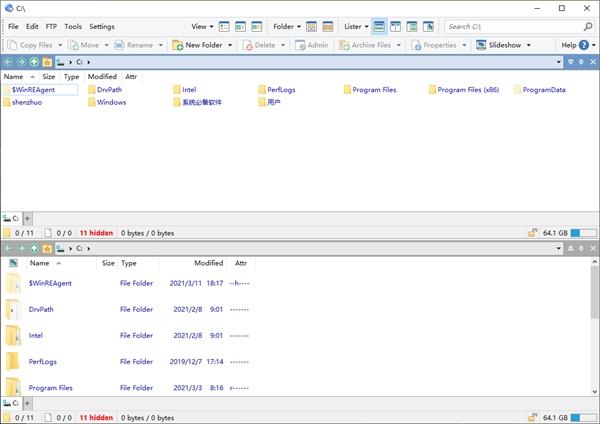Viewport: 600px width, 424px height.
Task: Click the Forward arrow in lower pane
Action: [x=21, y=248]
